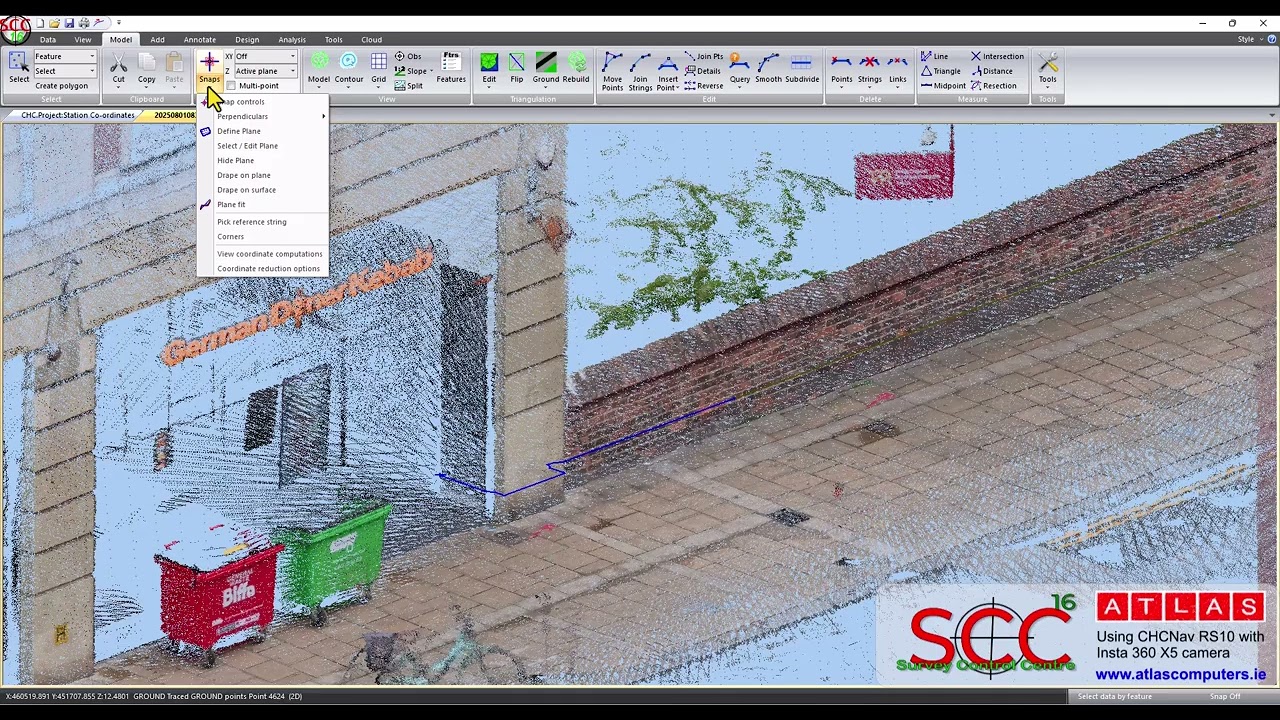Switch to the Annotate ribbon tab

(x=200, y=40)
